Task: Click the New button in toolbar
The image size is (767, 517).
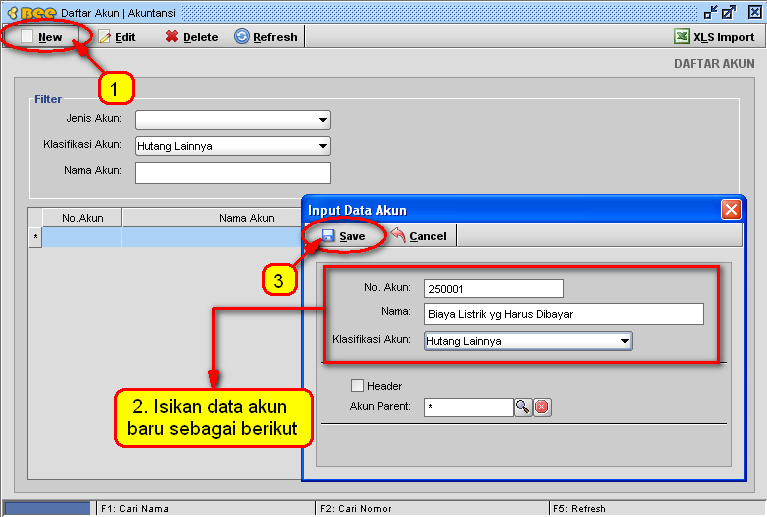Action: 42,37
